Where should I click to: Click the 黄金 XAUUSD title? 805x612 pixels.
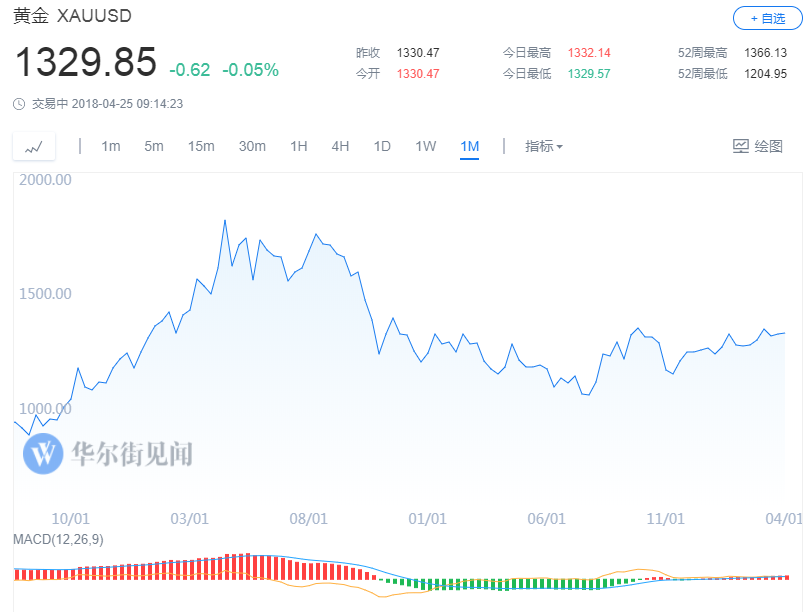click(x=72, y=16)
